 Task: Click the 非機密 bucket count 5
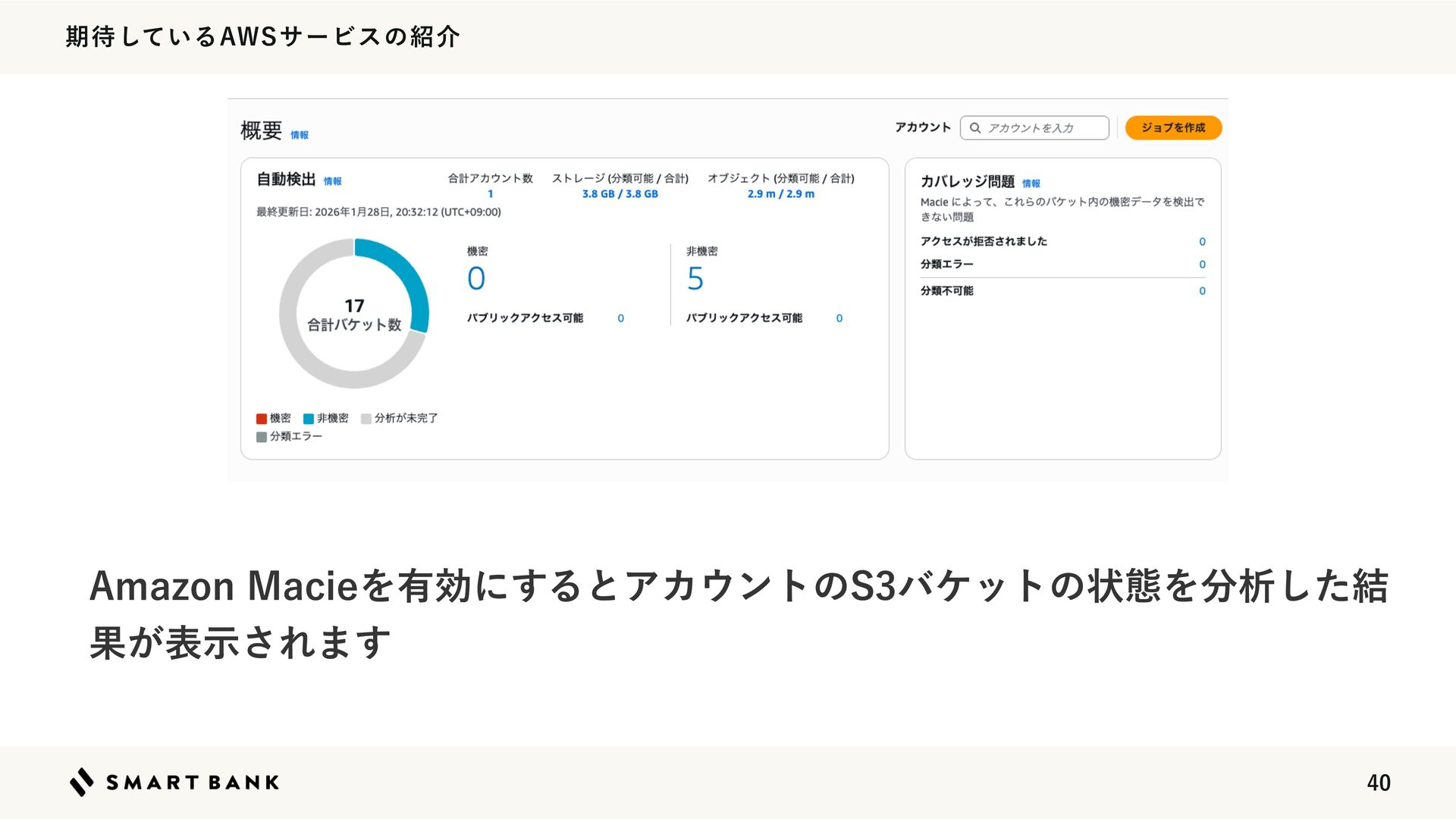(695, 279)
